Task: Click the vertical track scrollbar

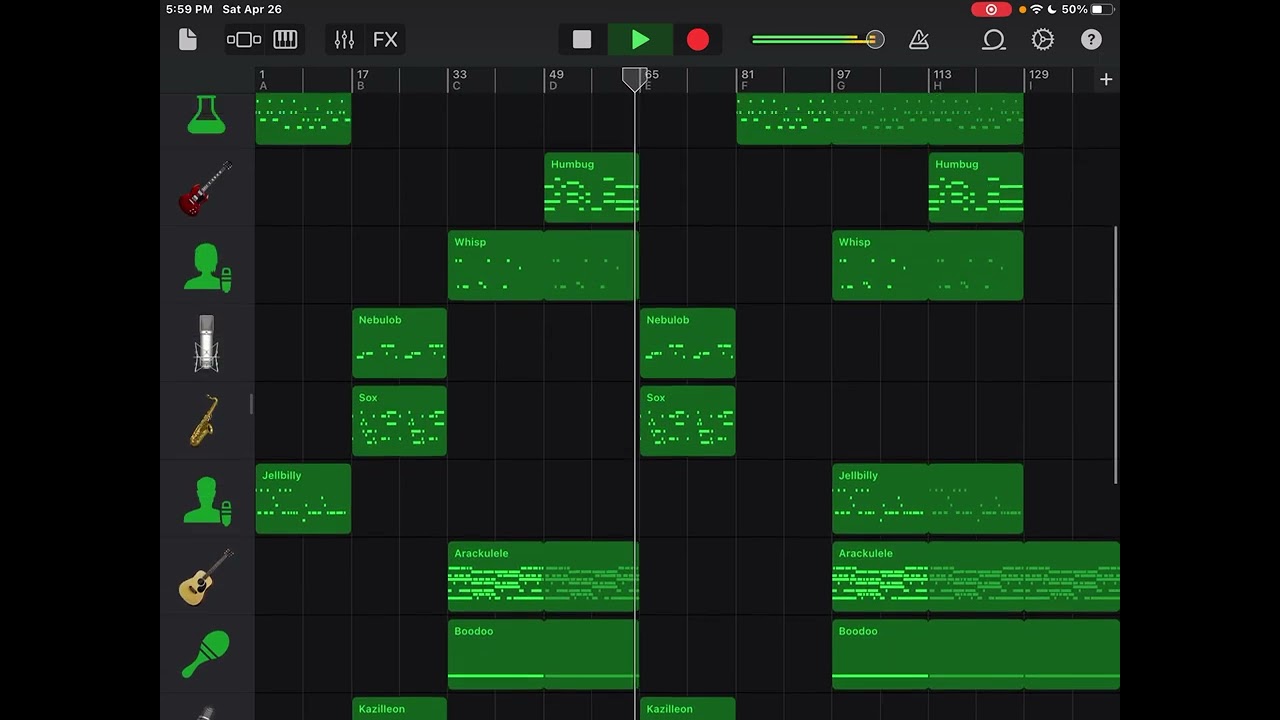Action: tap(1116, 355)
